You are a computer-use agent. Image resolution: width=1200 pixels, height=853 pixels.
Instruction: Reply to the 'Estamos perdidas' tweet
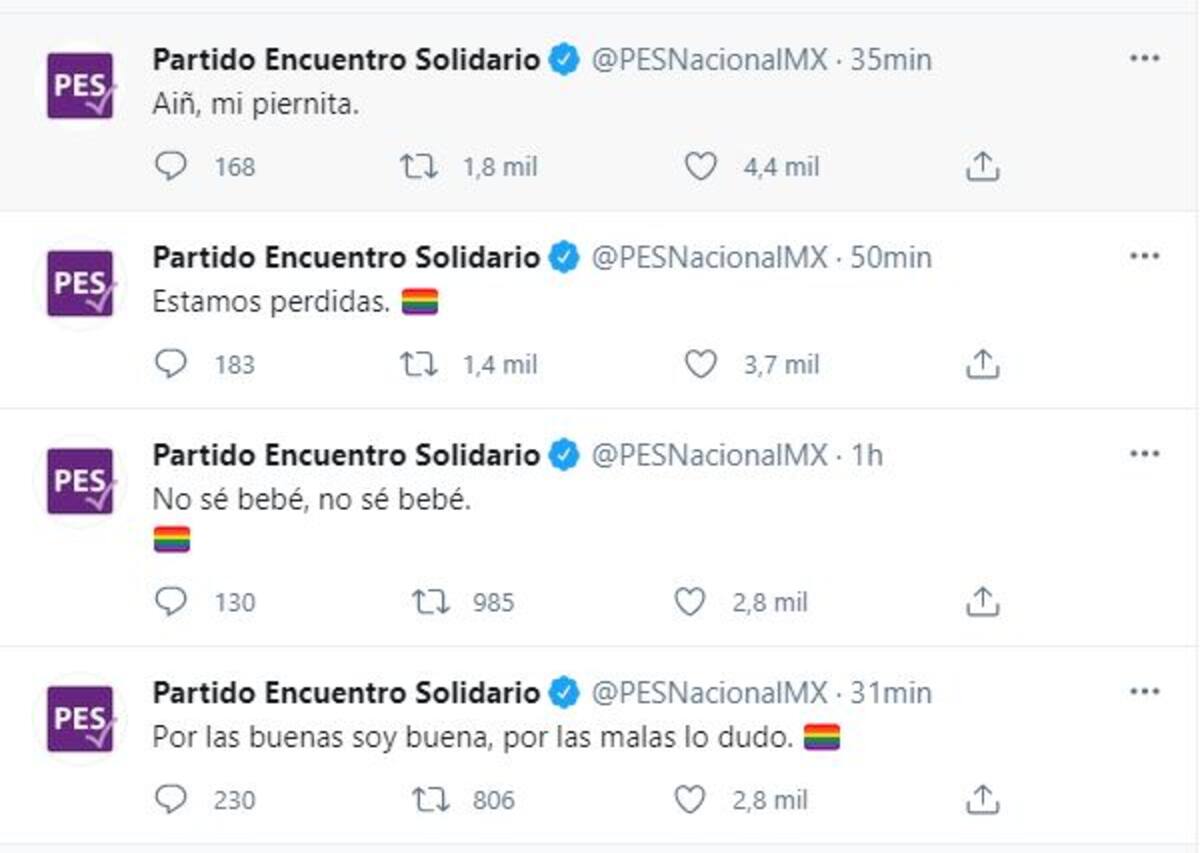pos(171,364)
